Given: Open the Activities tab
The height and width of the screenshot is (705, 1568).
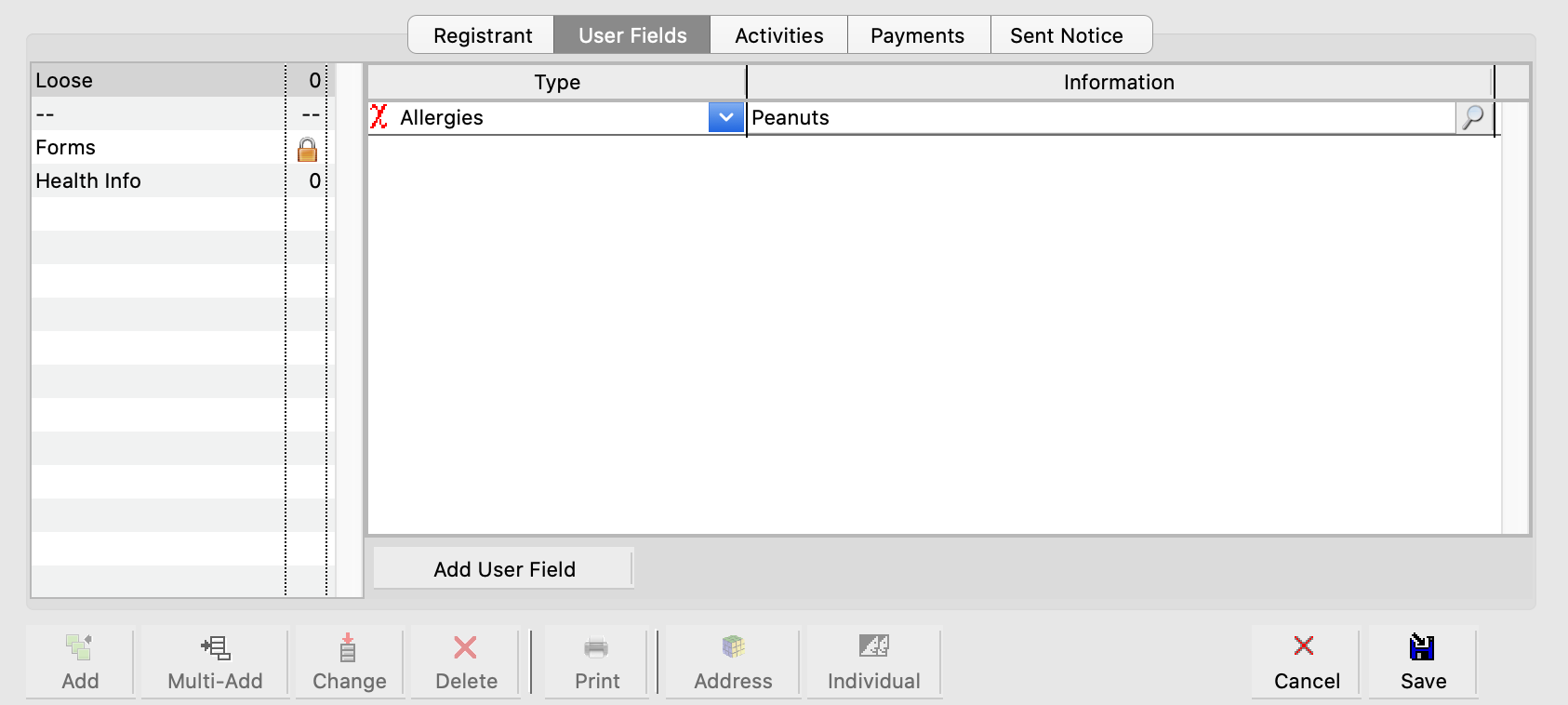Looking at the screenshot, I should click(778, 35).
